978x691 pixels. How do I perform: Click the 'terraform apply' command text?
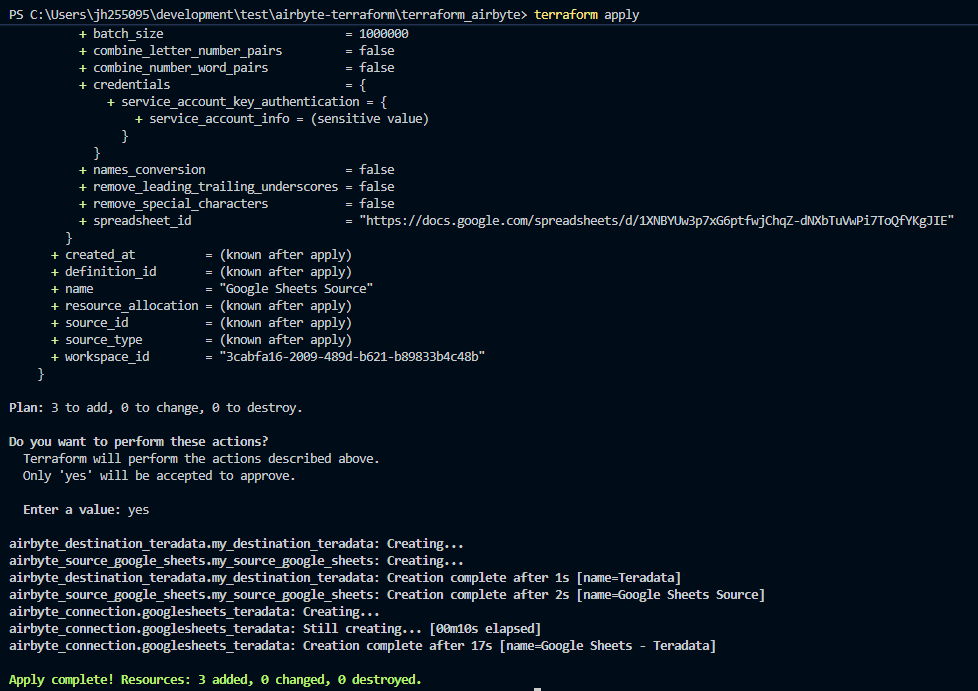[586, 14]
